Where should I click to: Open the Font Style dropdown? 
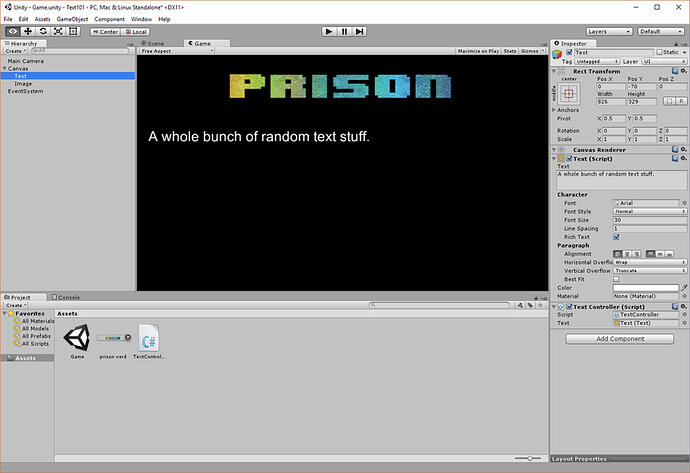pyautogui.click(x=650, y=211)
